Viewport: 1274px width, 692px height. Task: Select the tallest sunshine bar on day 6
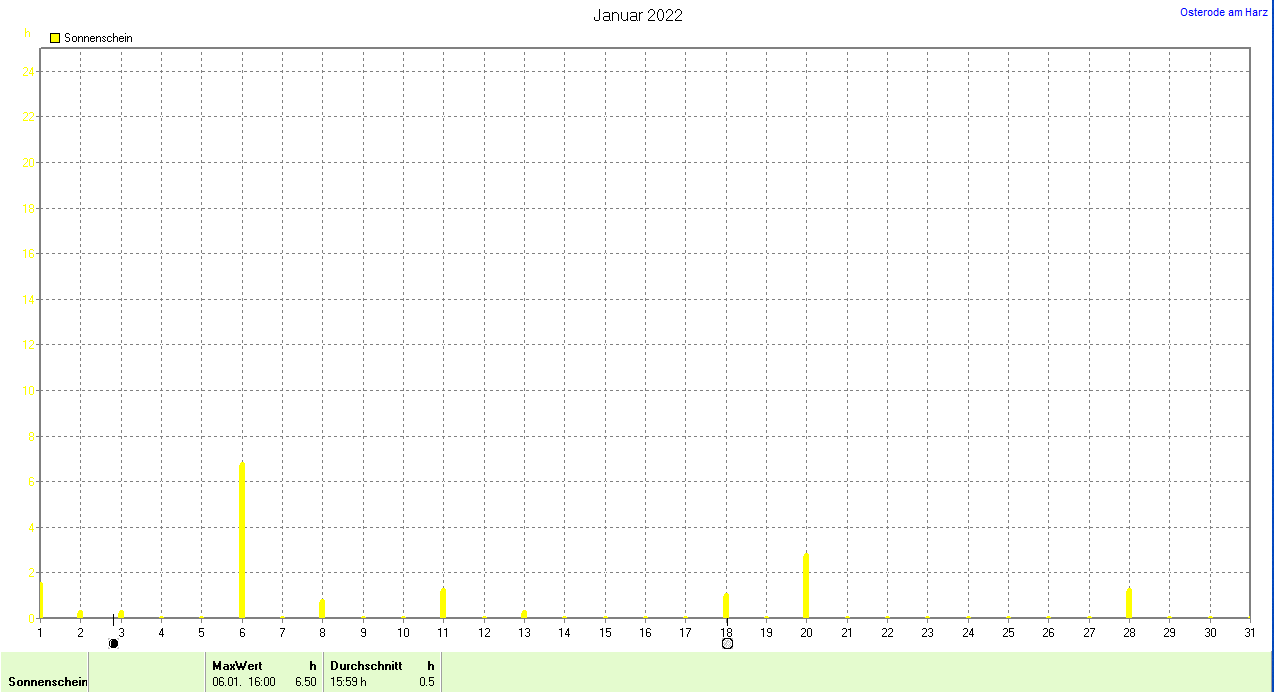click(x=242, y=540)
